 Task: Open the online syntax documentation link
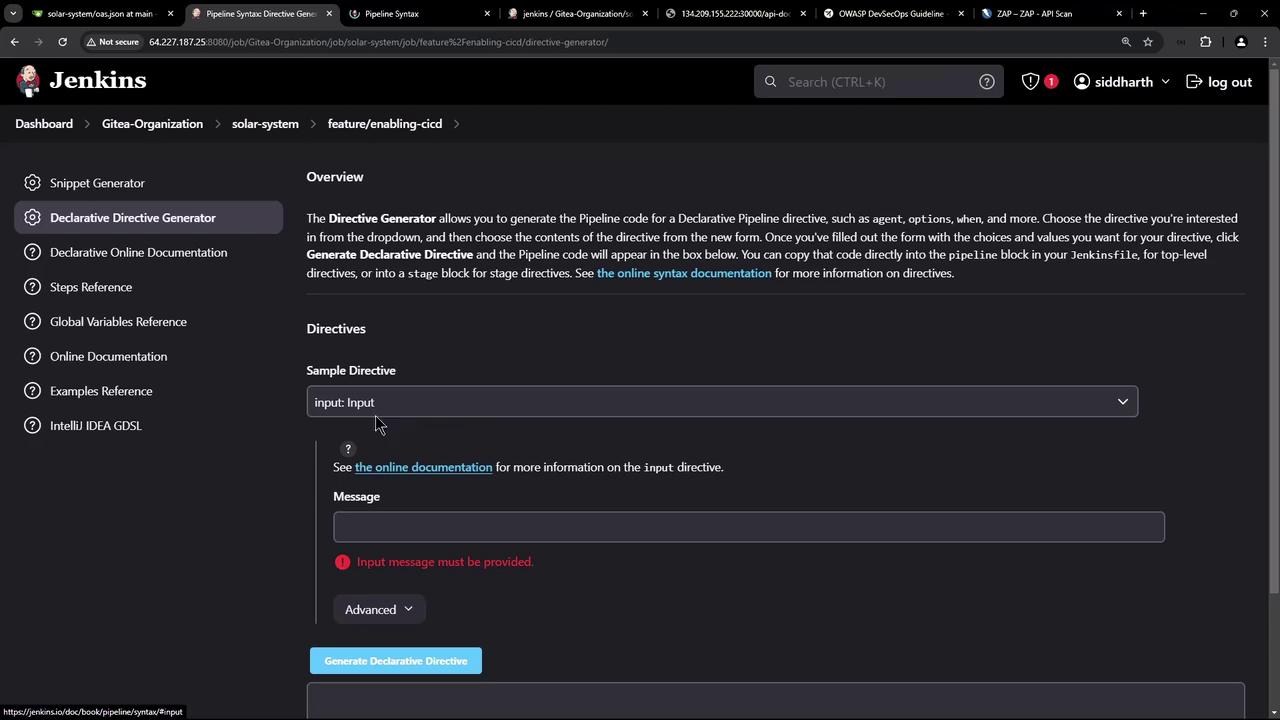tap(684, 273)
